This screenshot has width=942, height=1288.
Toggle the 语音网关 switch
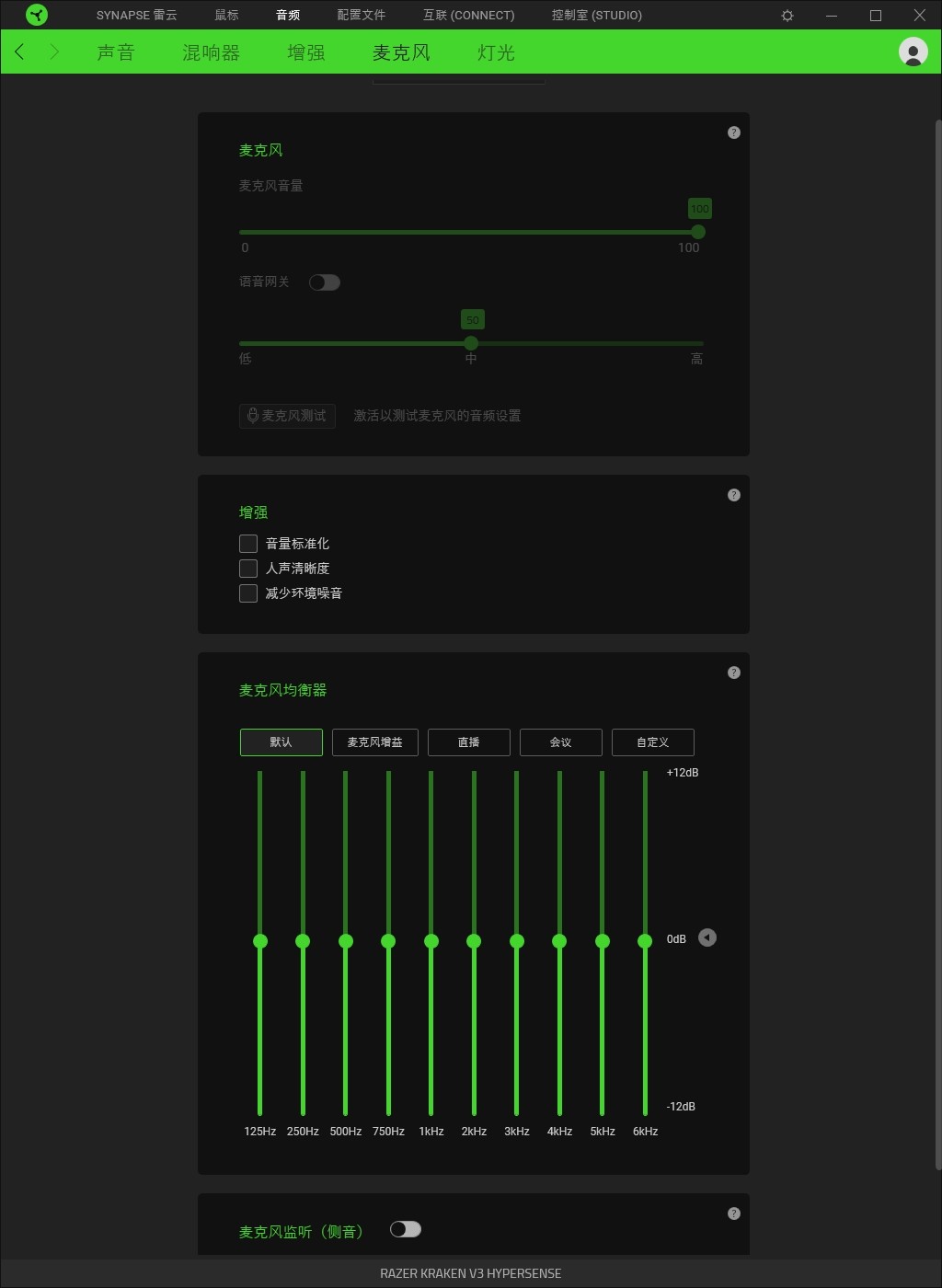325,282
